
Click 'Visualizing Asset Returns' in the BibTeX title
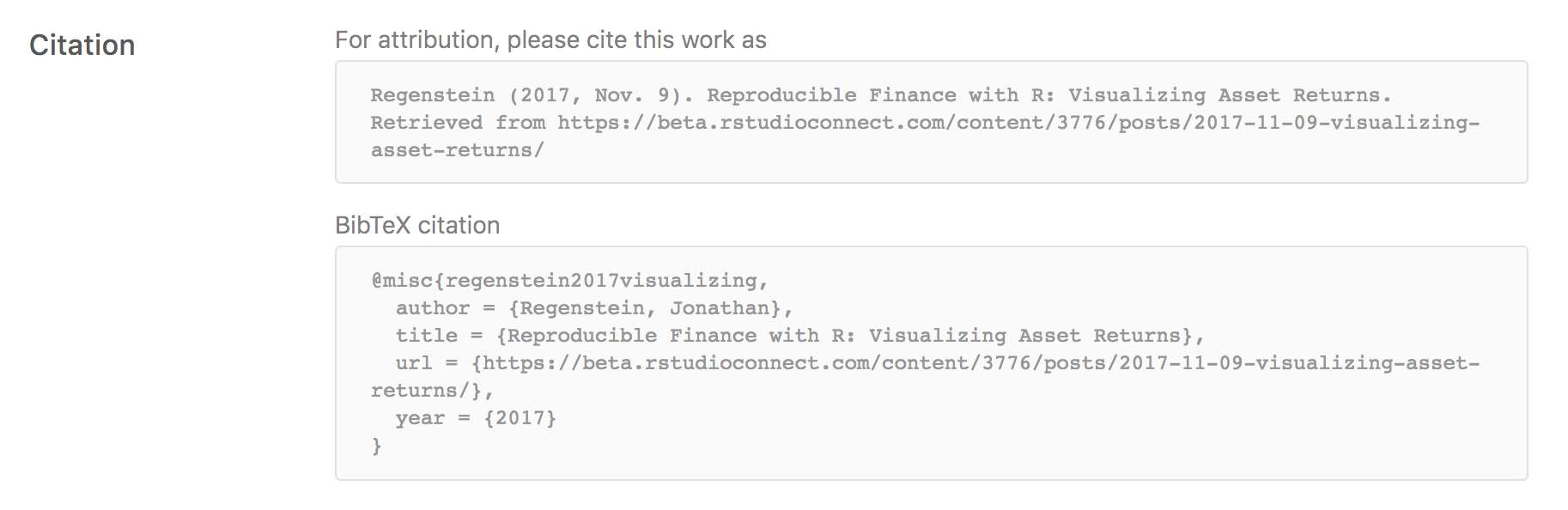click(1024, 336)
